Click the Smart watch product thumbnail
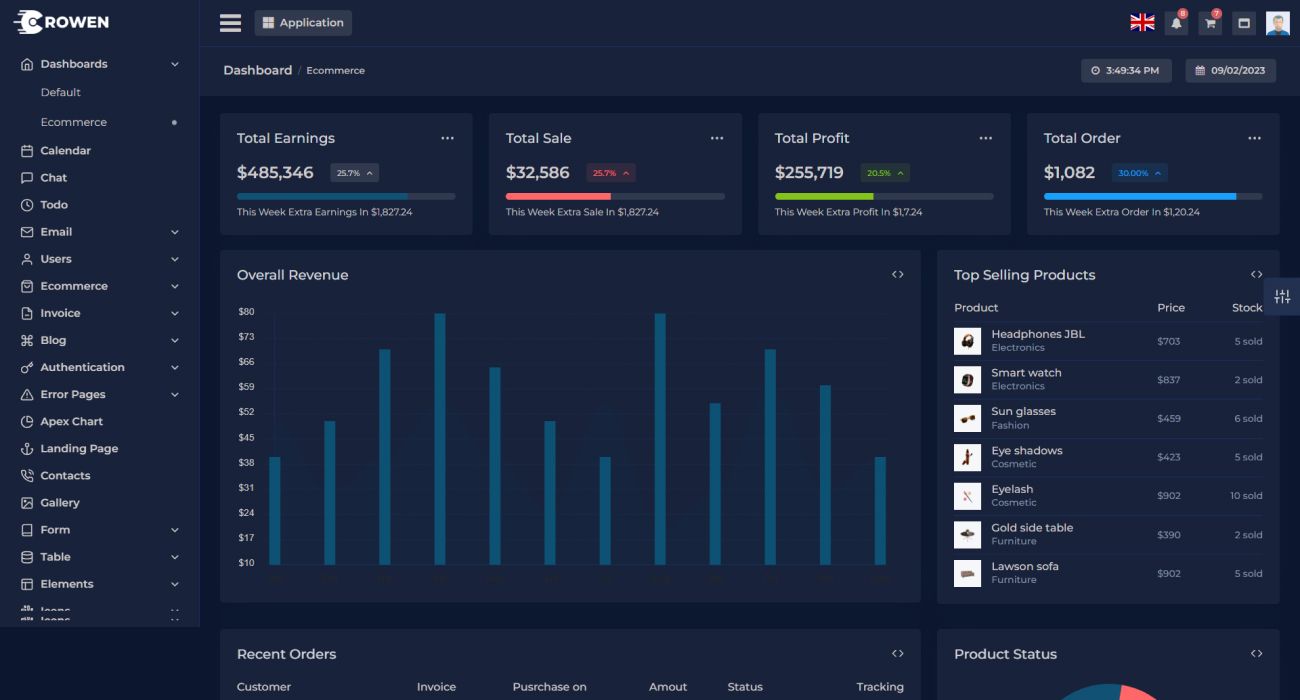 tap(967, 380)
